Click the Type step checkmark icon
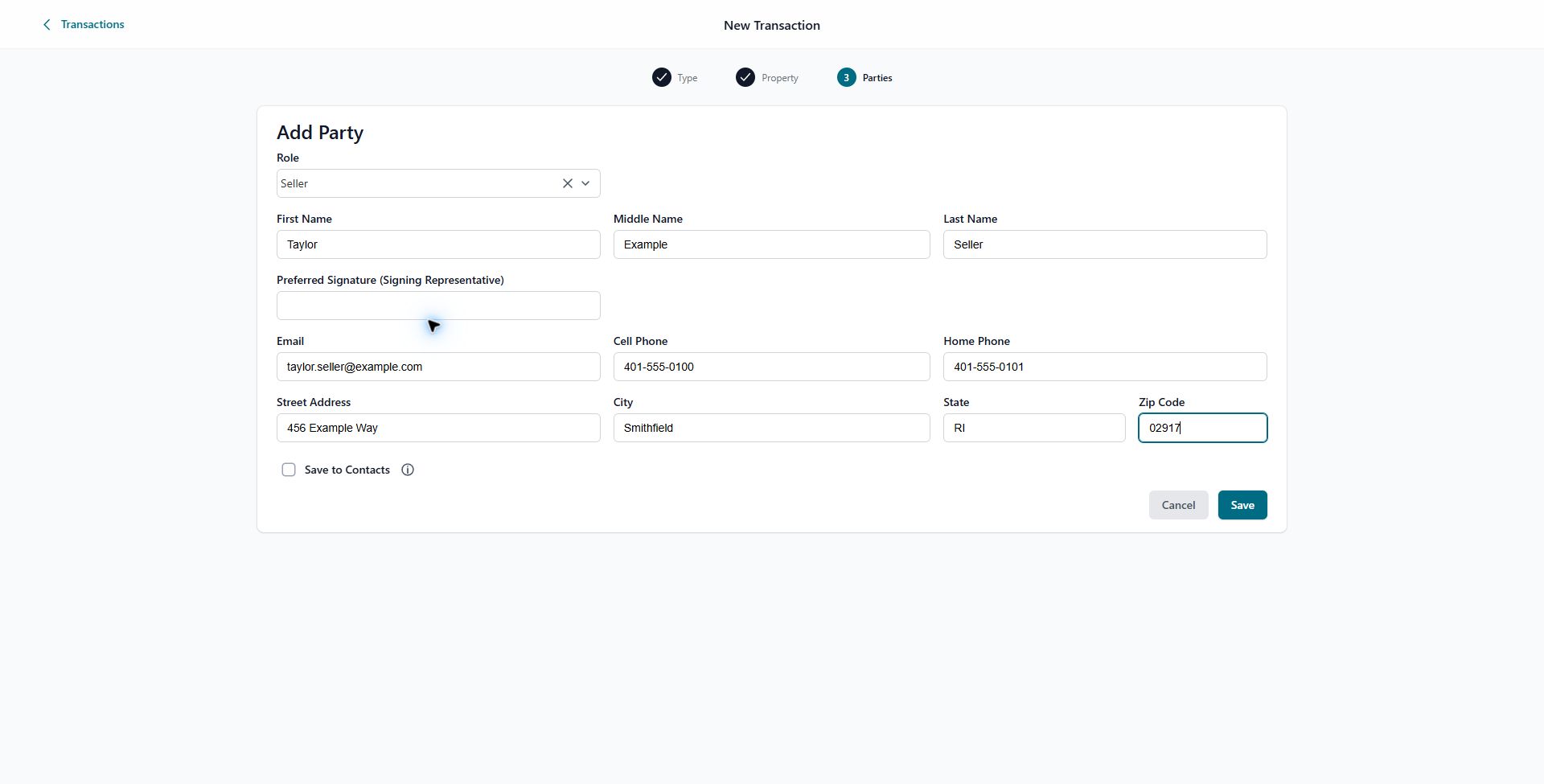Image resolution: width=1544 pixels, height=784 pixels. coord(661,77)
